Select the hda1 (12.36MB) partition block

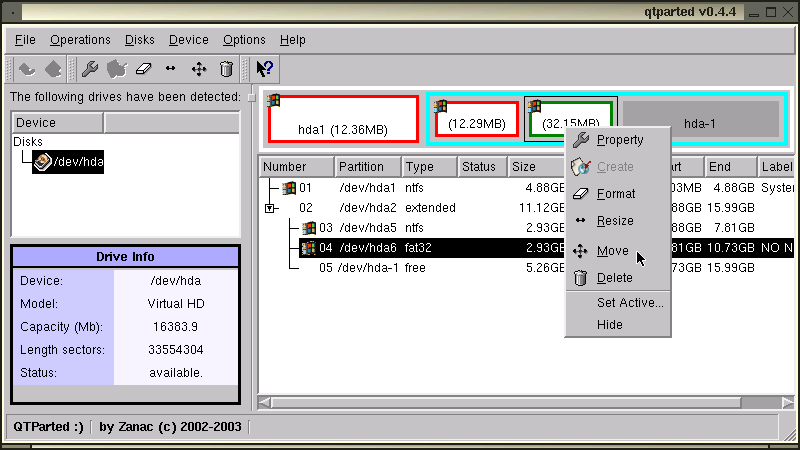tap(343, 119)
